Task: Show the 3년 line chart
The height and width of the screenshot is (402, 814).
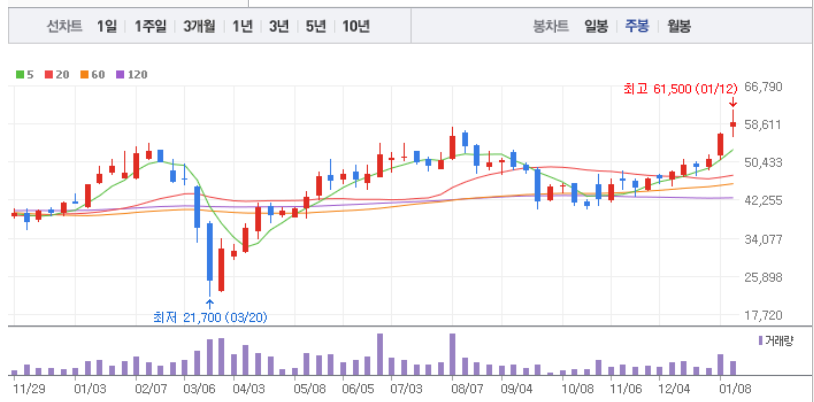Action: 279,26
